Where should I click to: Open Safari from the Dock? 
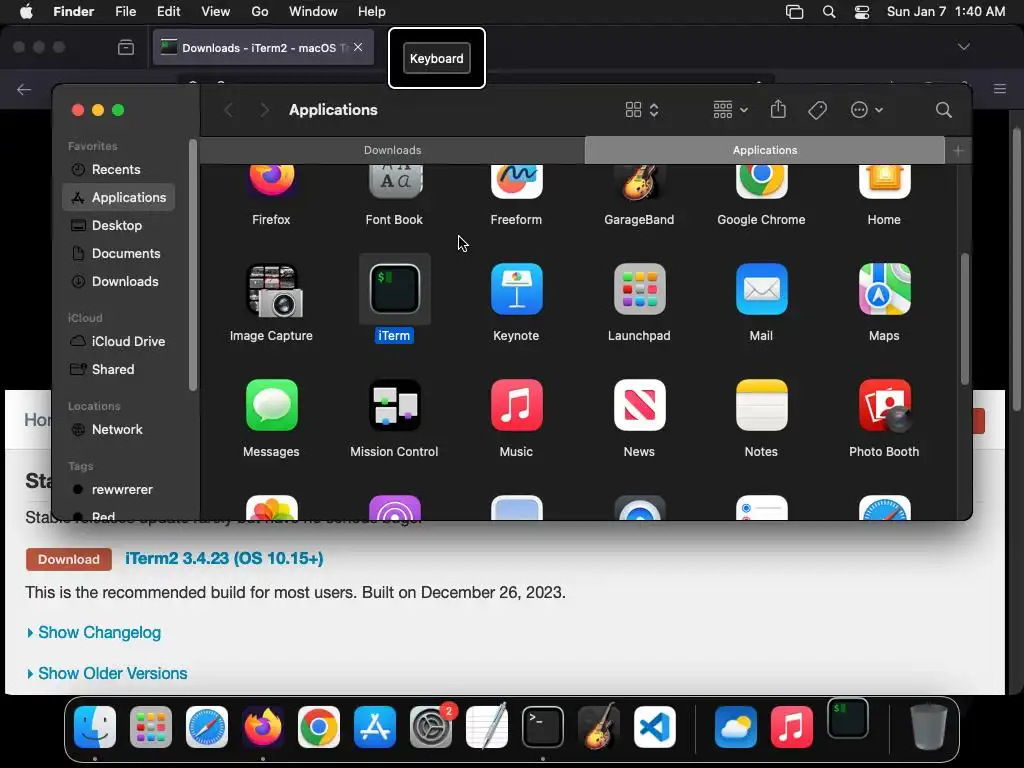(x=207, y=727)
